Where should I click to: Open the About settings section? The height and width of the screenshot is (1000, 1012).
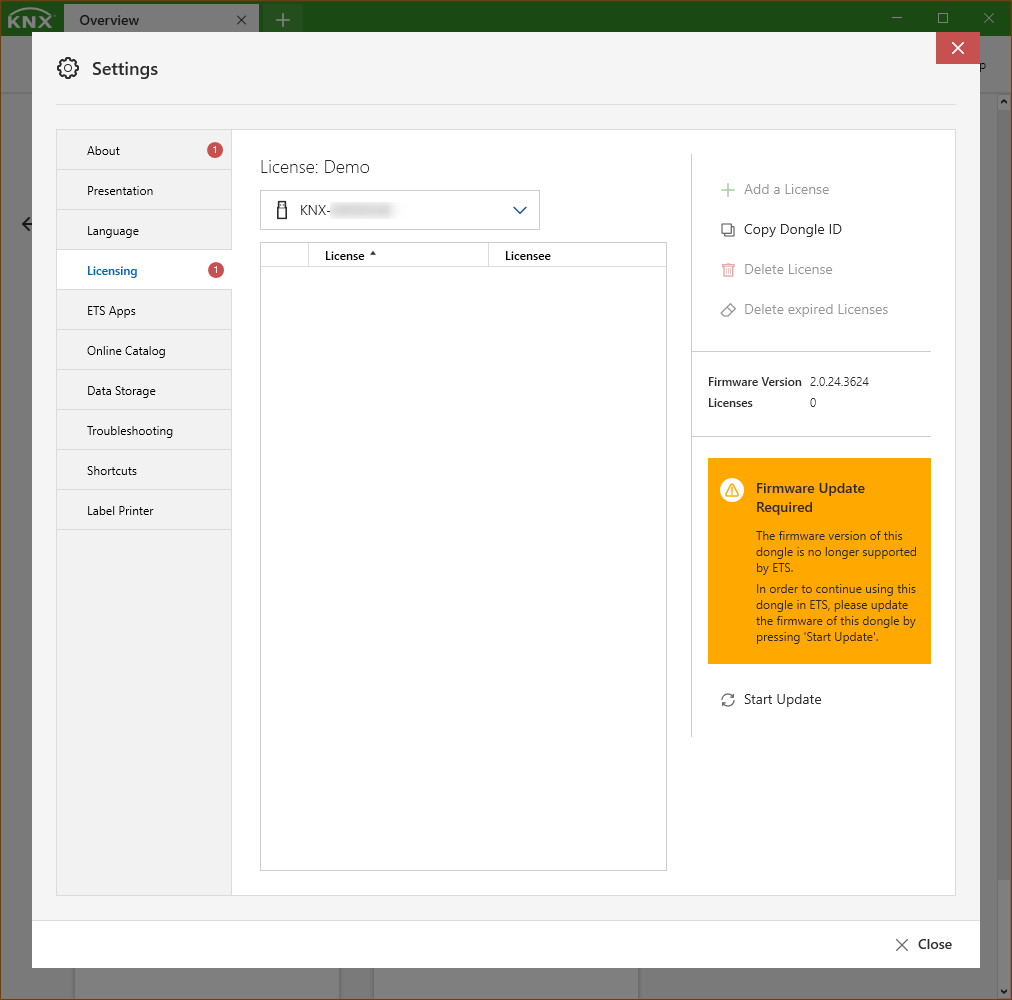(144, 150)
